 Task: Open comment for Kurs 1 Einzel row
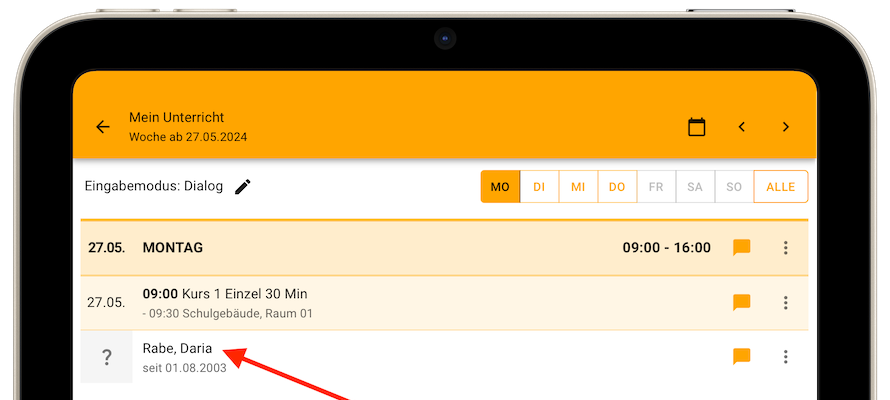741,302
